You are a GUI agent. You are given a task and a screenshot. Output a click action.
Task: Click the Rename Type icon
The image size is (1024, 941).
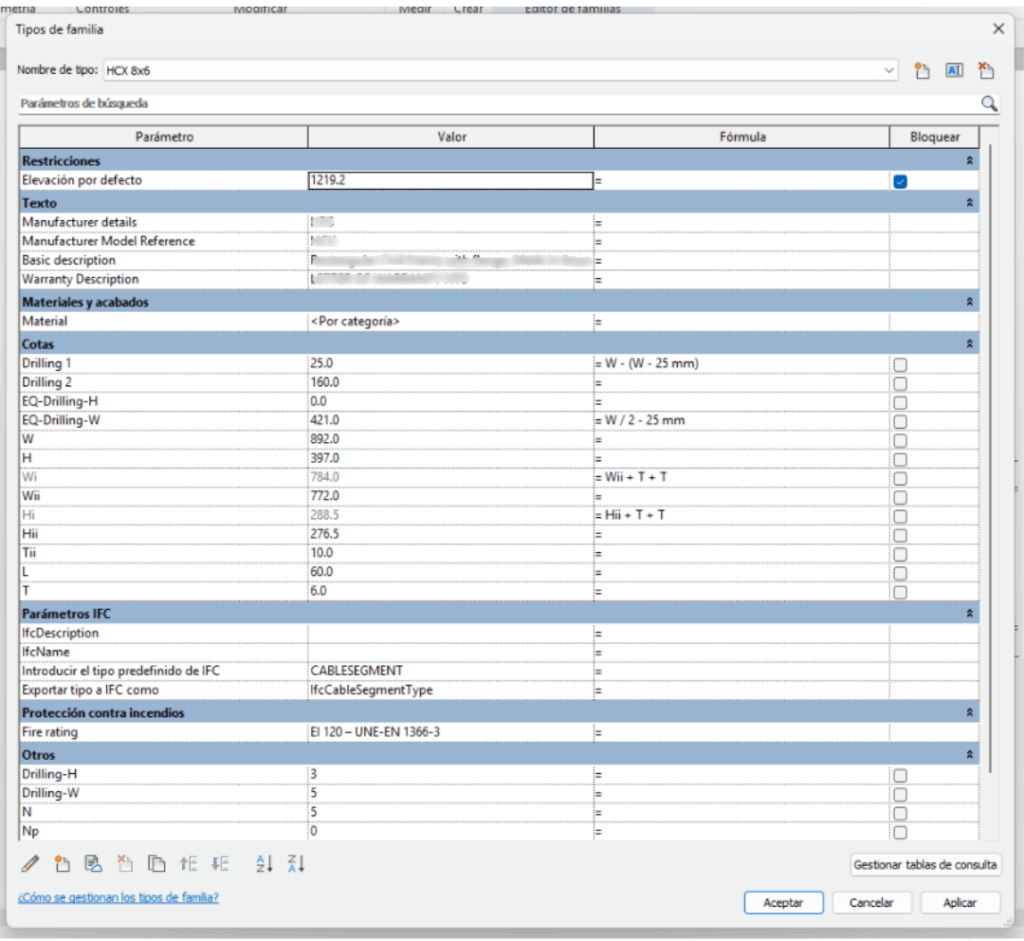(x=954, y=71)
